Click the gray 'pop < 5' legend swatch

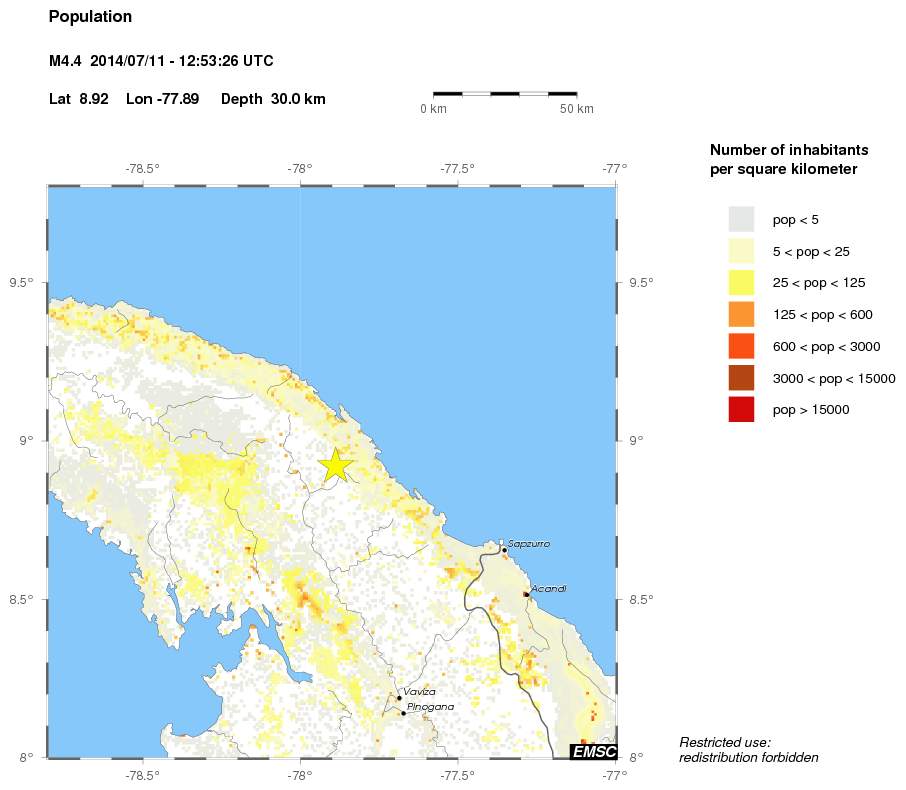click(x=741, y=220)
